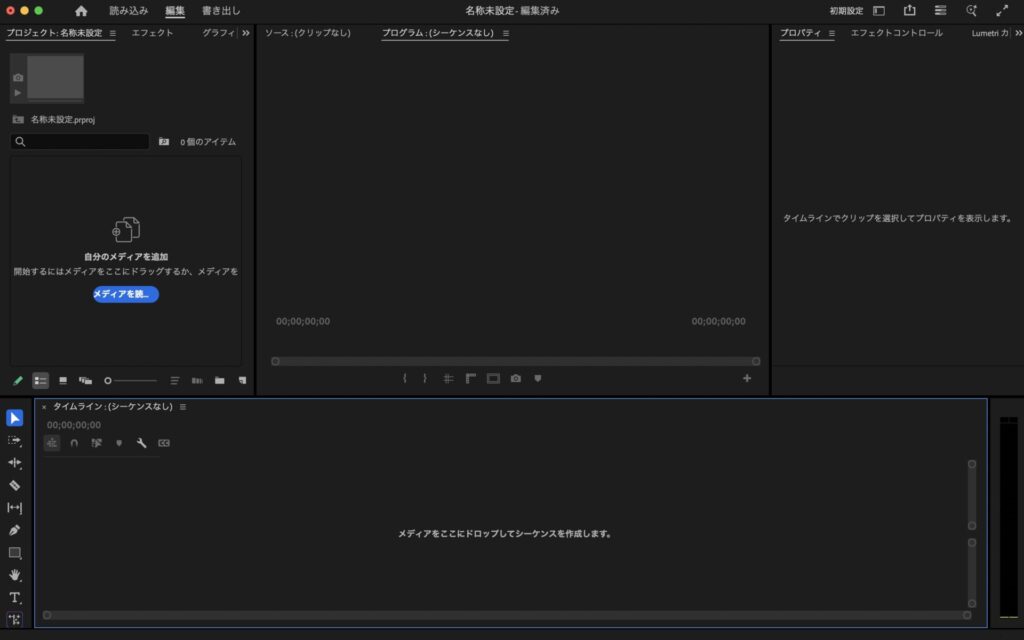This screenshot has width=1024, height=640.
Task: Open the Program monitor panel menu
Action: tap(506, 33)
